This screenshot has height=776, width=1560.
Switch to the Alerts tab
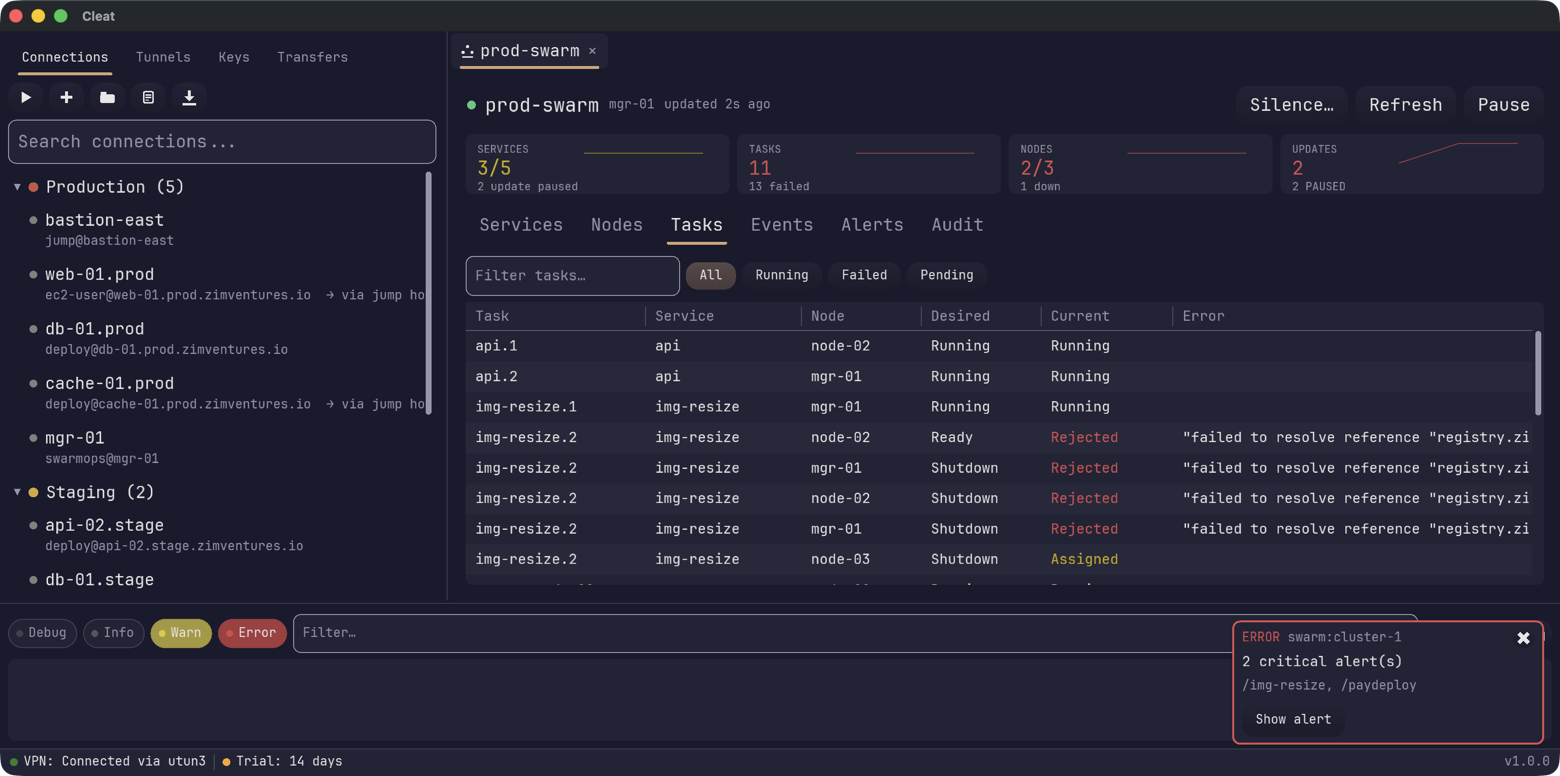(872, 225)
